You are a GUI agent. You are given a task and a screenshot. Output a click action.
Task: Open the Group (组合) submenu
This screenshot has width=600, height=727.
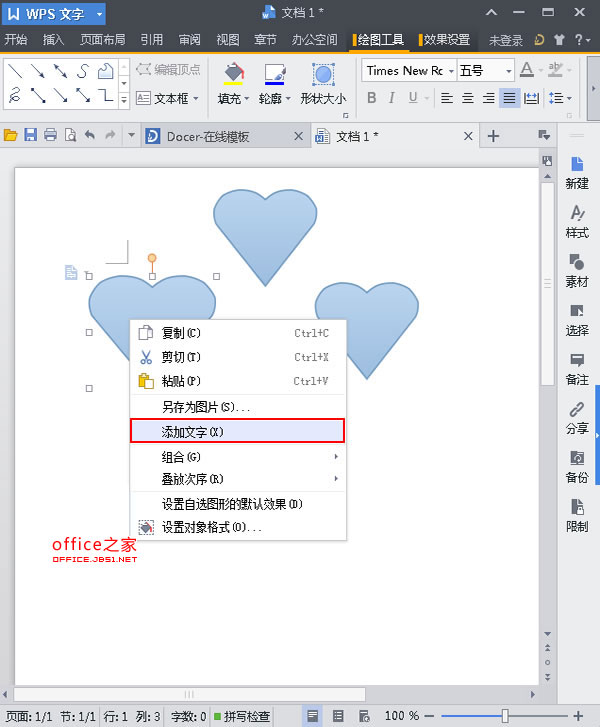pyautogui.click(x=238, y=457)
